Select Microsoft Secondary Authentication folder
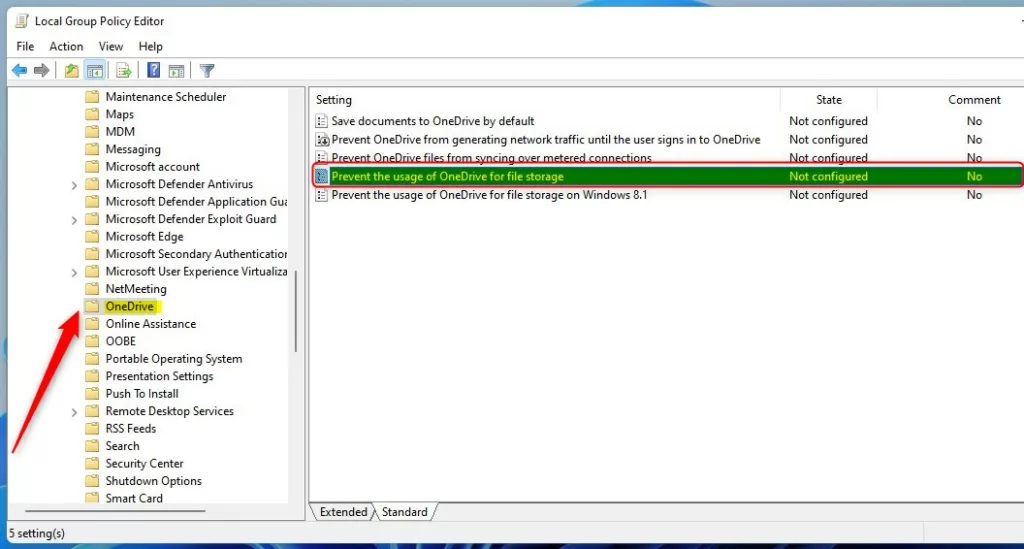 (196, 254)
